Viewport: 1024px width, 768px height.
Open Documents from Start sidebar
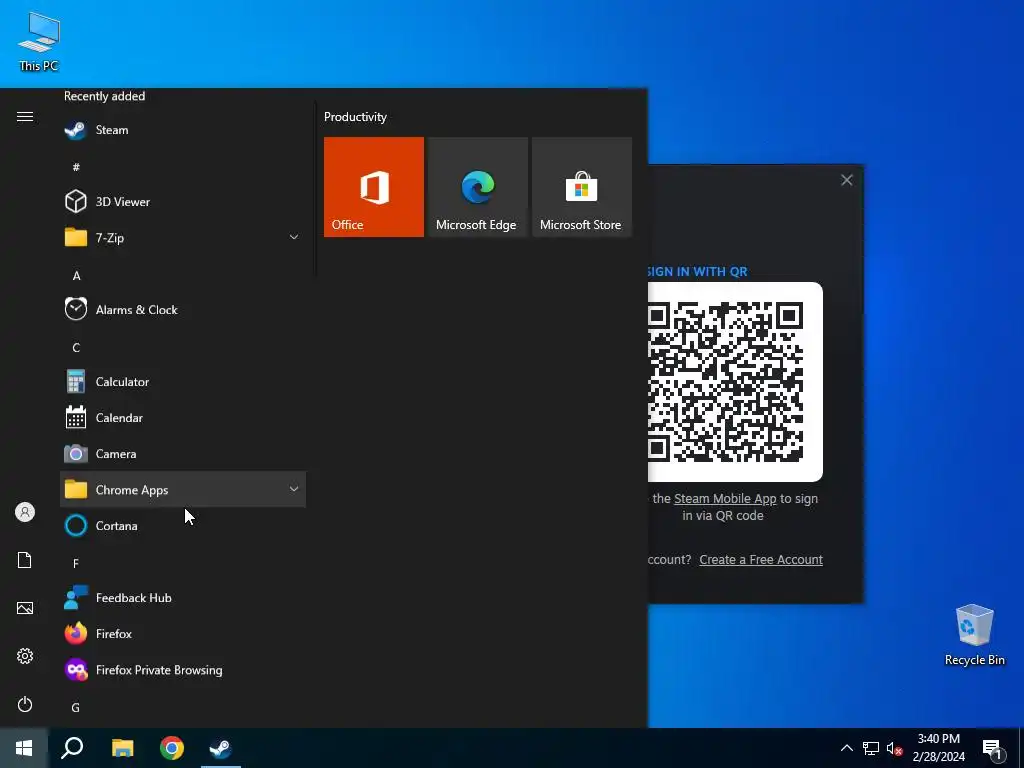(x=25, y=560)
